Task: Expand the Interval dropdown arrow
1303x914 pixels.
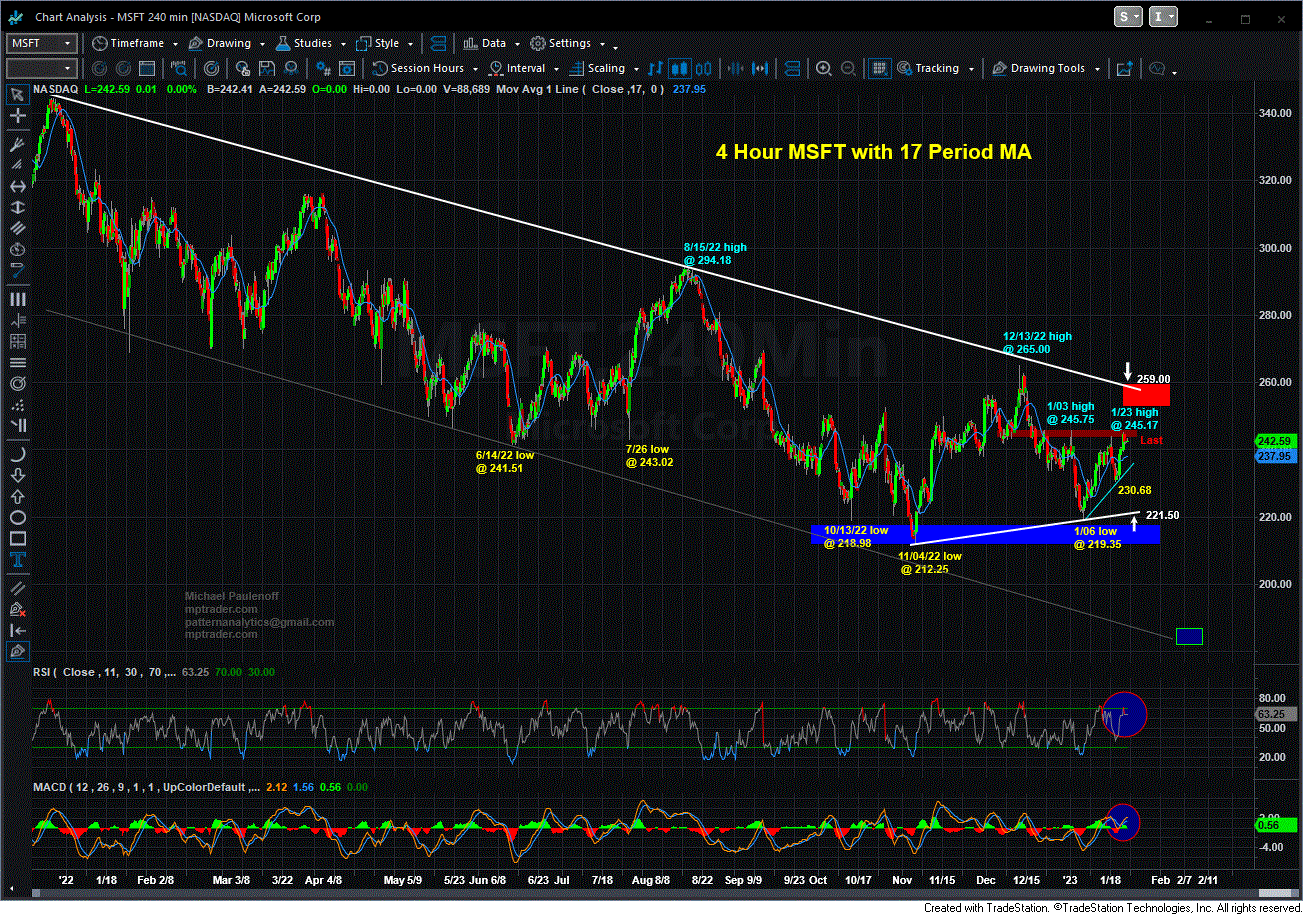Action: (558, 71)
